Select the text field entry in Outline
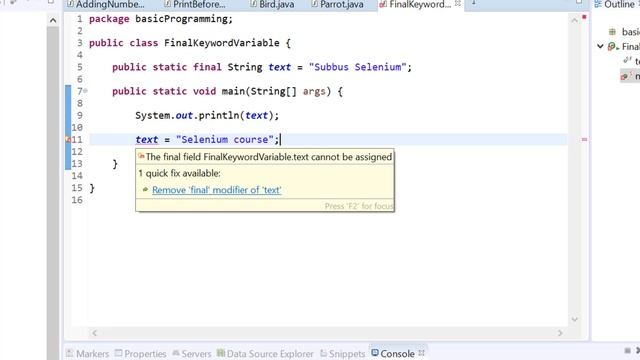Image resolution: width=640 pixels, height=360 pixels. (x=632, y=61)
